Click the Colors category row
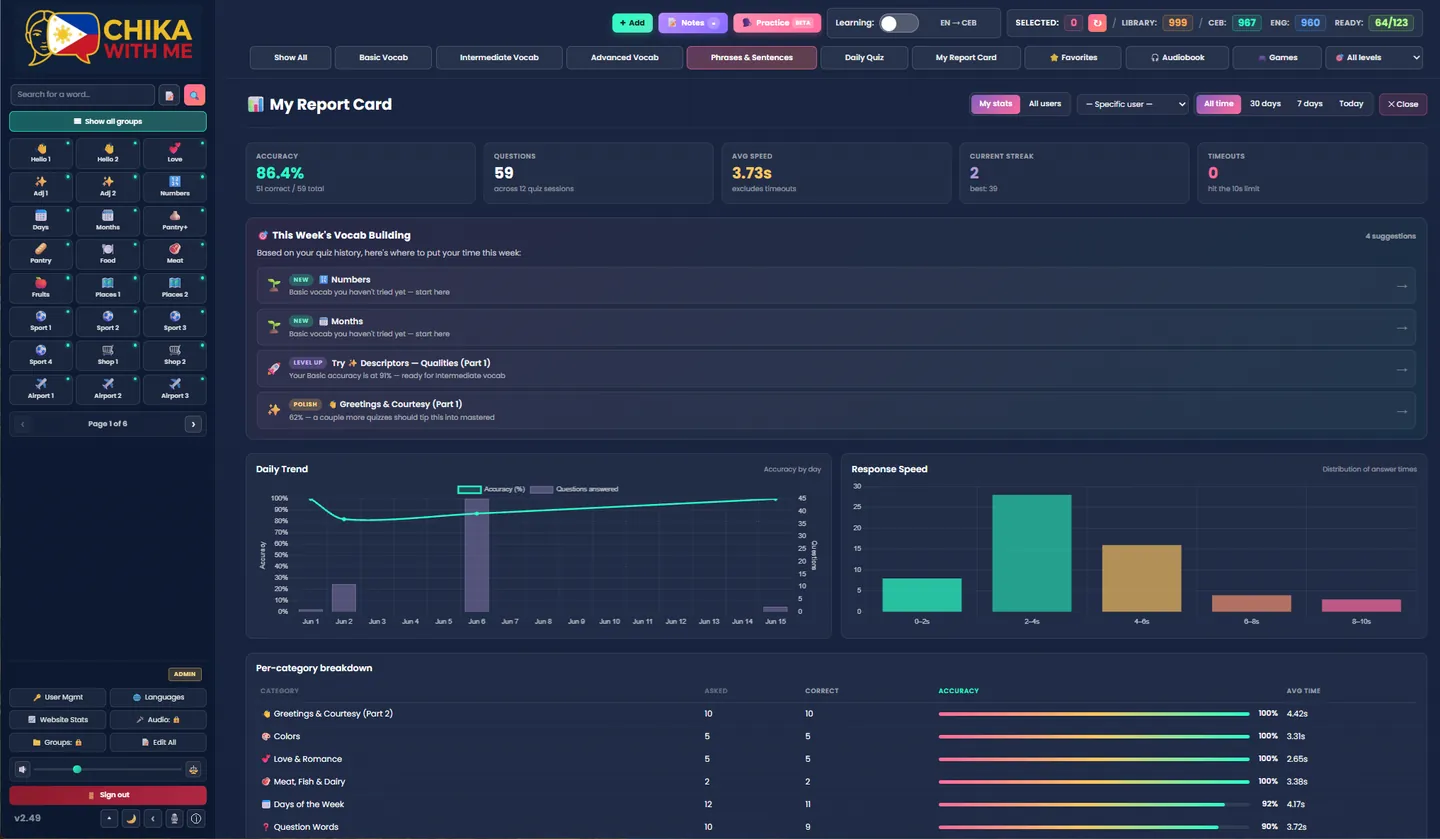The image size is (1440, 839). coord(836,736)
